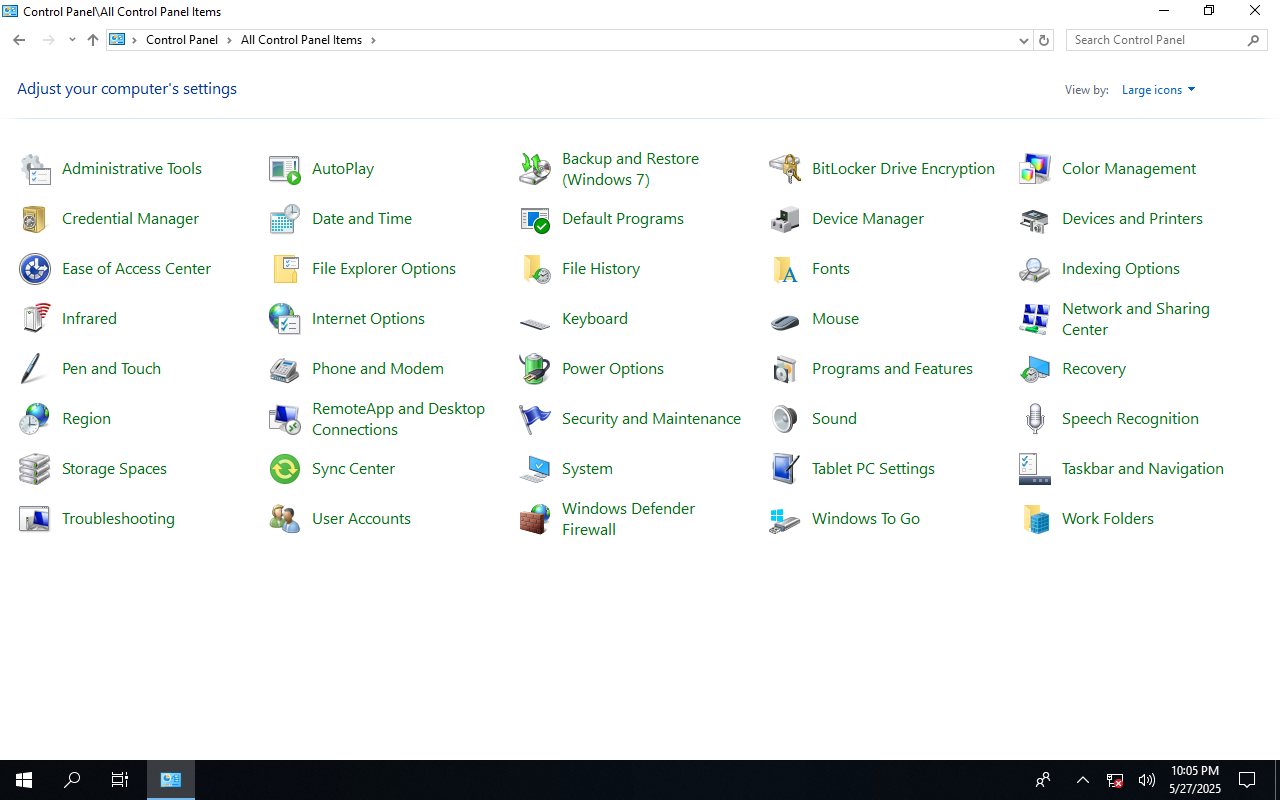
Task: Open the Region link
Action: [x=86, y=419]
